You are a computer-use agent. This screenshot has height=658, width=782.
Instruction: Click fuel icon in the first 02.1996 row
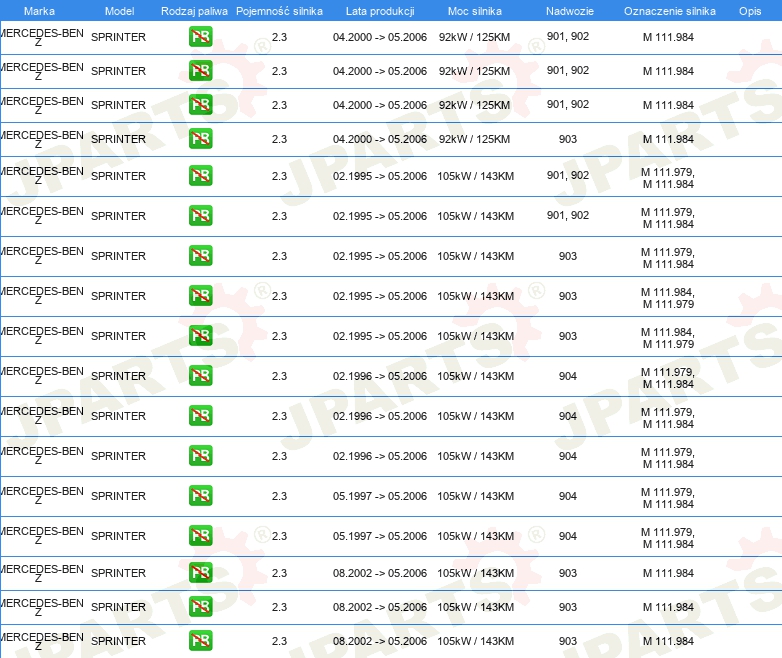pos(200,376)
